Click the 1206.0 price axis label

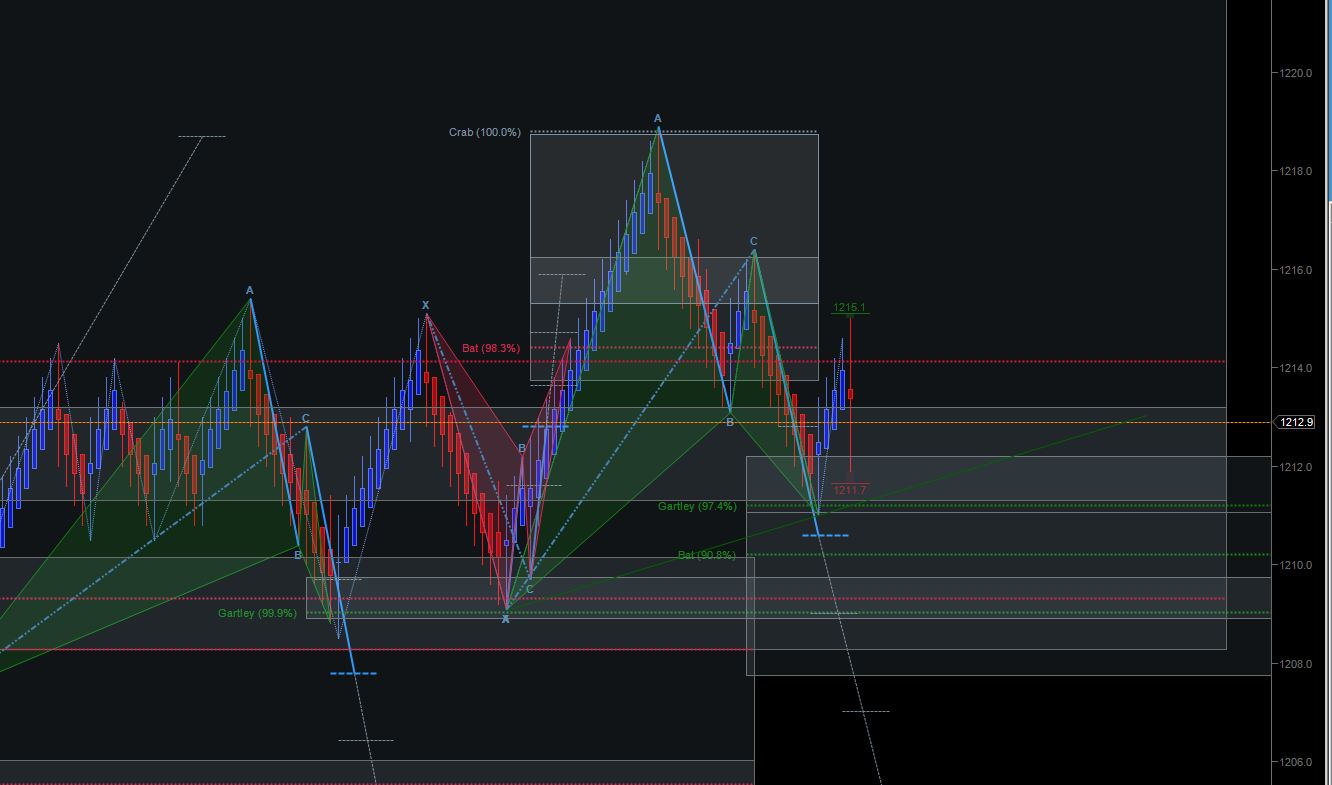(1297, 762)
